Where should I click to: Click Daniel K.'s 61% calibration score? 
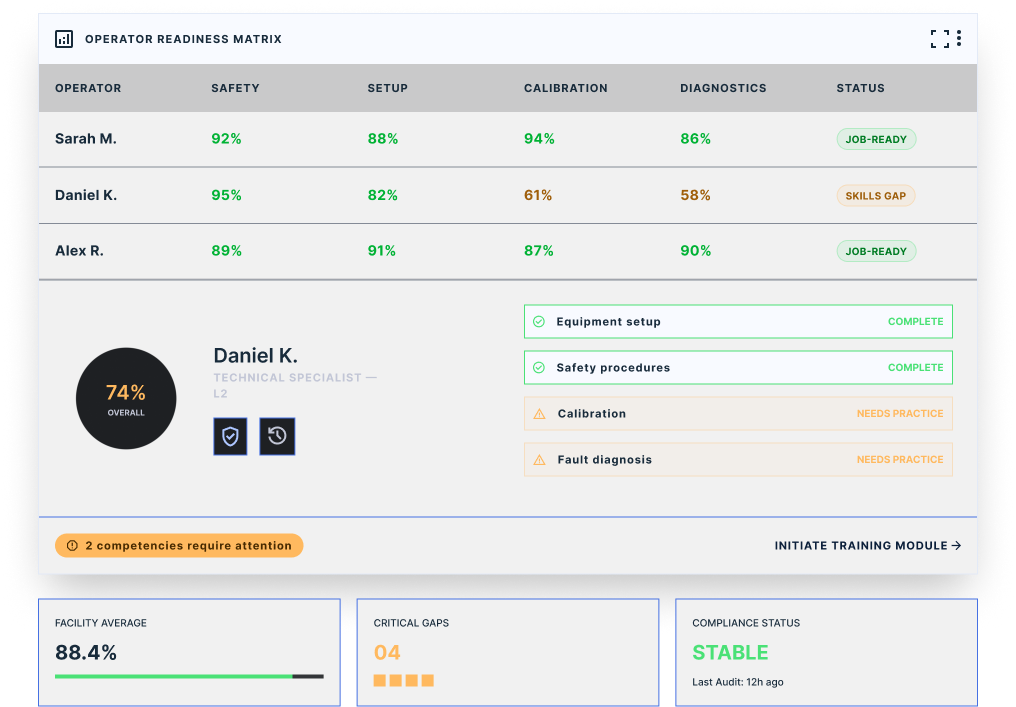(538, 195)
